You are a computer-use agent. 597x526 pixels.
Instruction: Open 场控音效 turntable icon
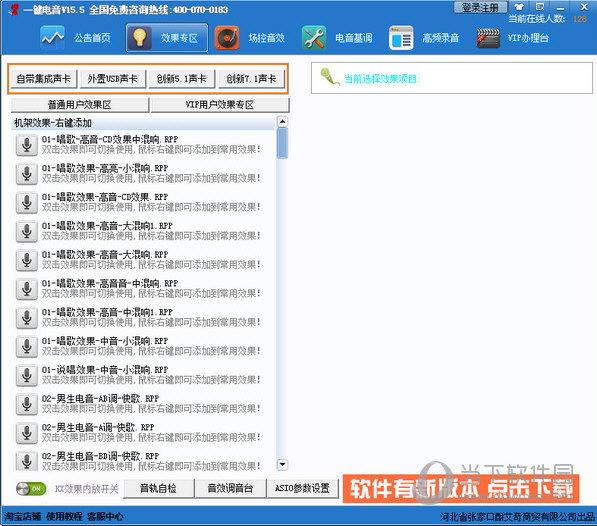(x=227, y=38)
